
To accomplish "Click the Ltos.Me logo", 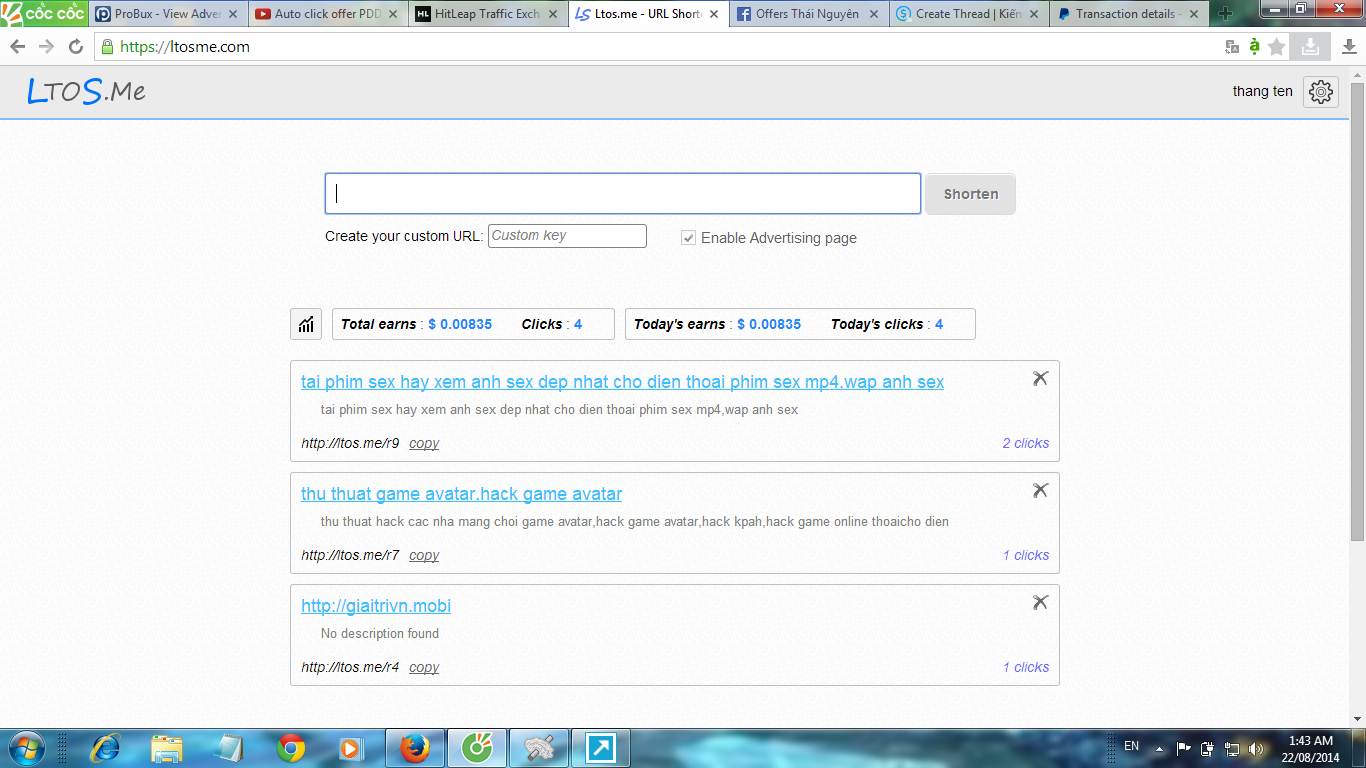I will 86,92.
